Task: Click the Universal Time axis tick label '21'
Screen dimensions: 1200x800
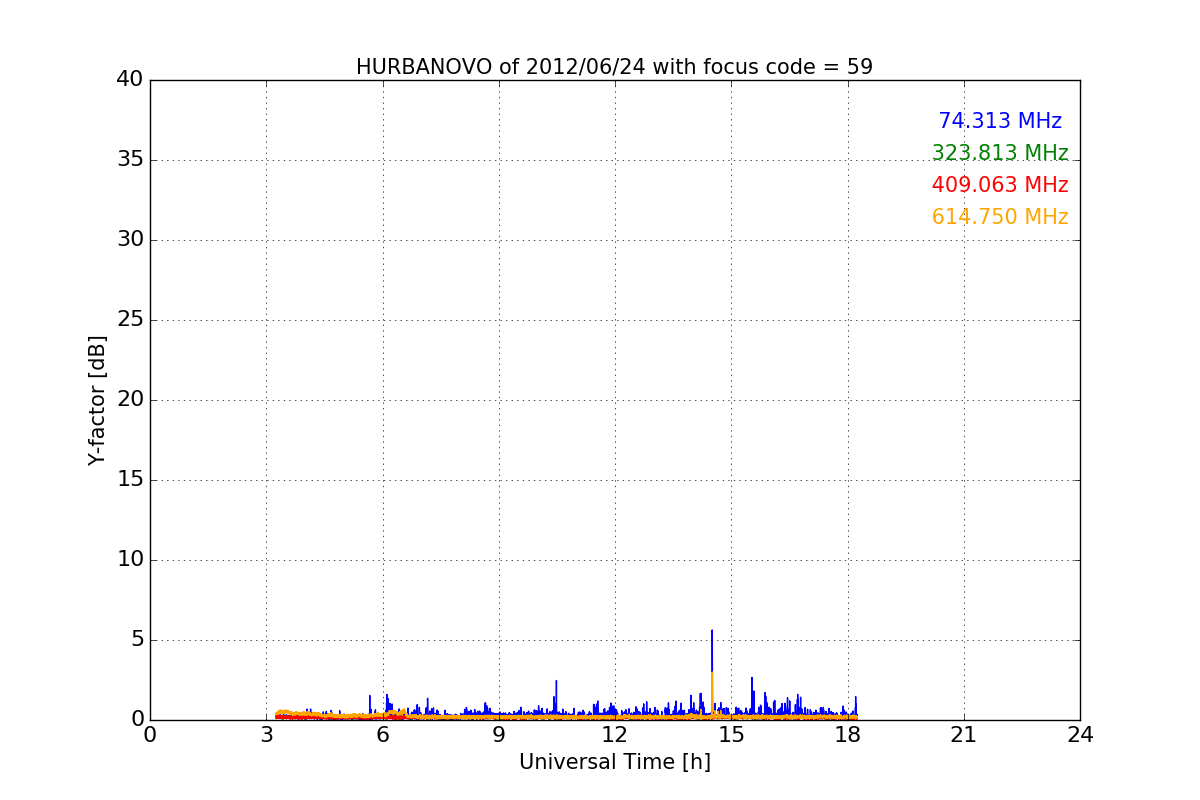Action: coord(964,735)
